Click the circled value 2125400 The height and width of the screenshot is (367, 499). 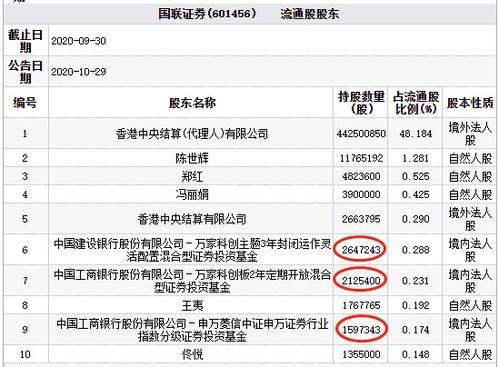(x=361, y=281)
